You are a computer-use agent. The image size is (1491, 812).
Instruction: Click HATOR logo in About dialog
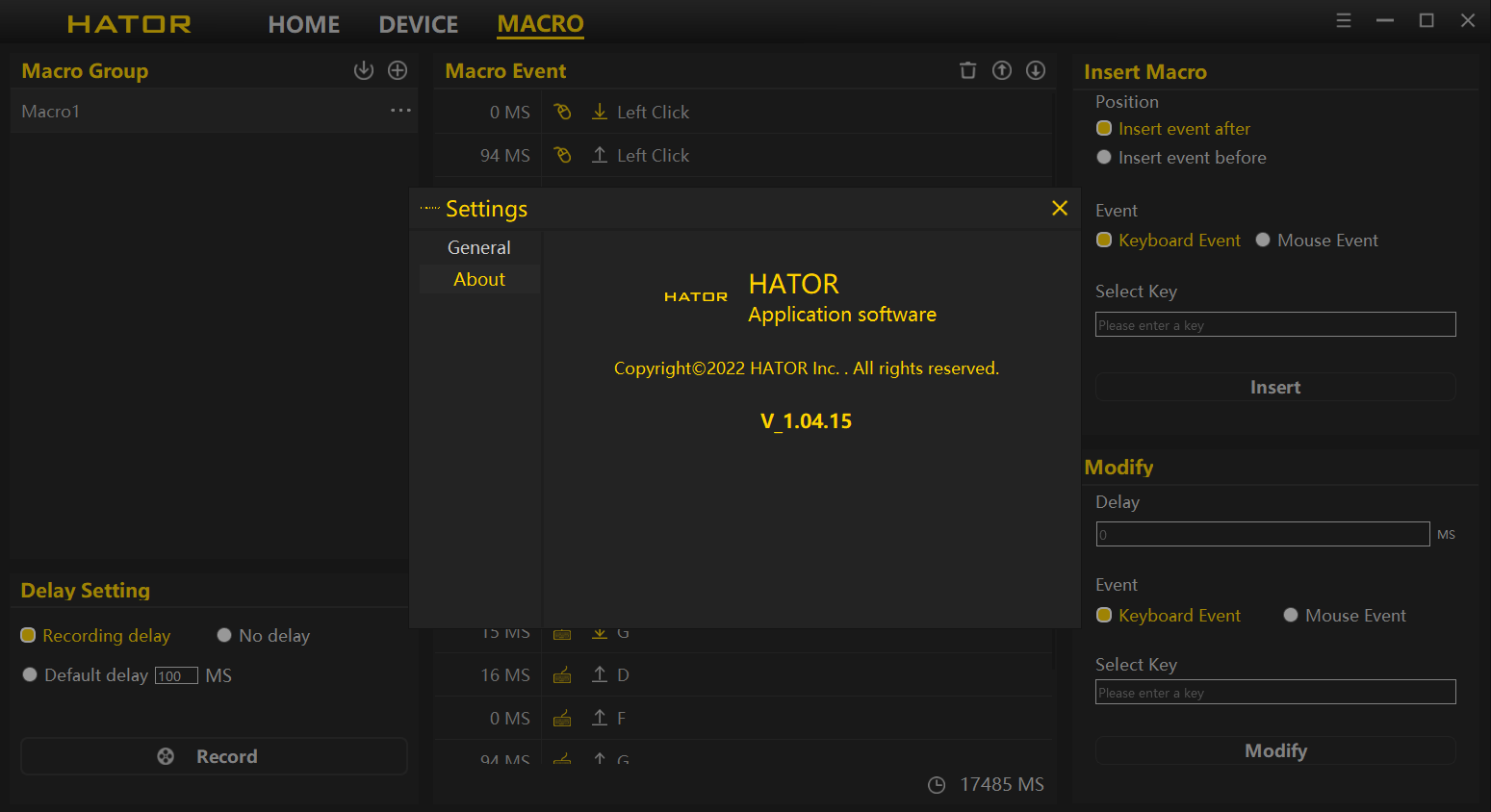pyautogui.click(x=696, y=297)
